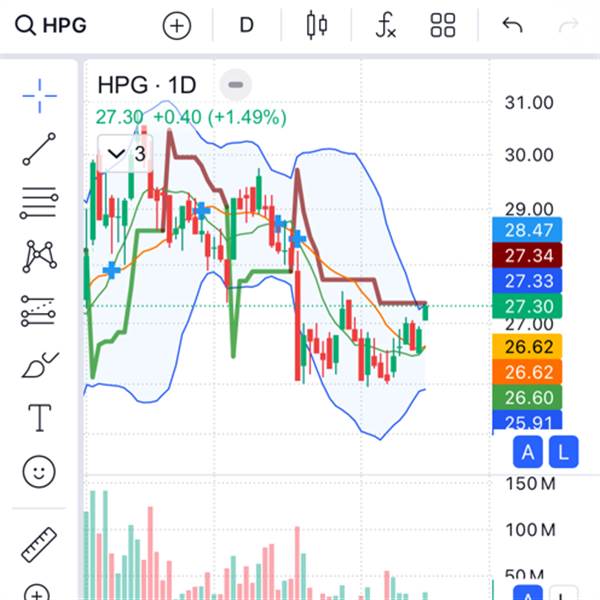Viewport: 600px width, 600px height.
Task: Select the ruler measure tool
Action: pos(39,545)
